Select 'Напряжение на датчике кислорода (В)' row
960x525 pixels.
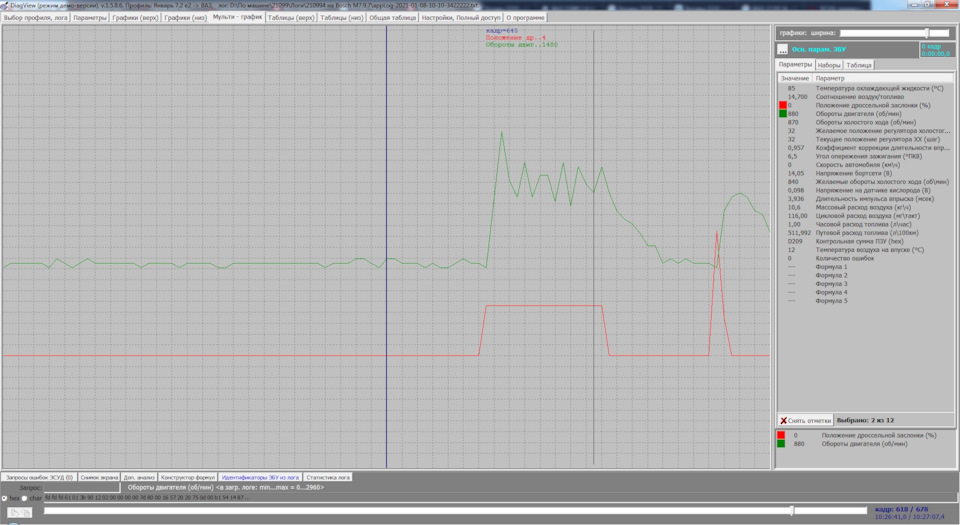(866, 190)
